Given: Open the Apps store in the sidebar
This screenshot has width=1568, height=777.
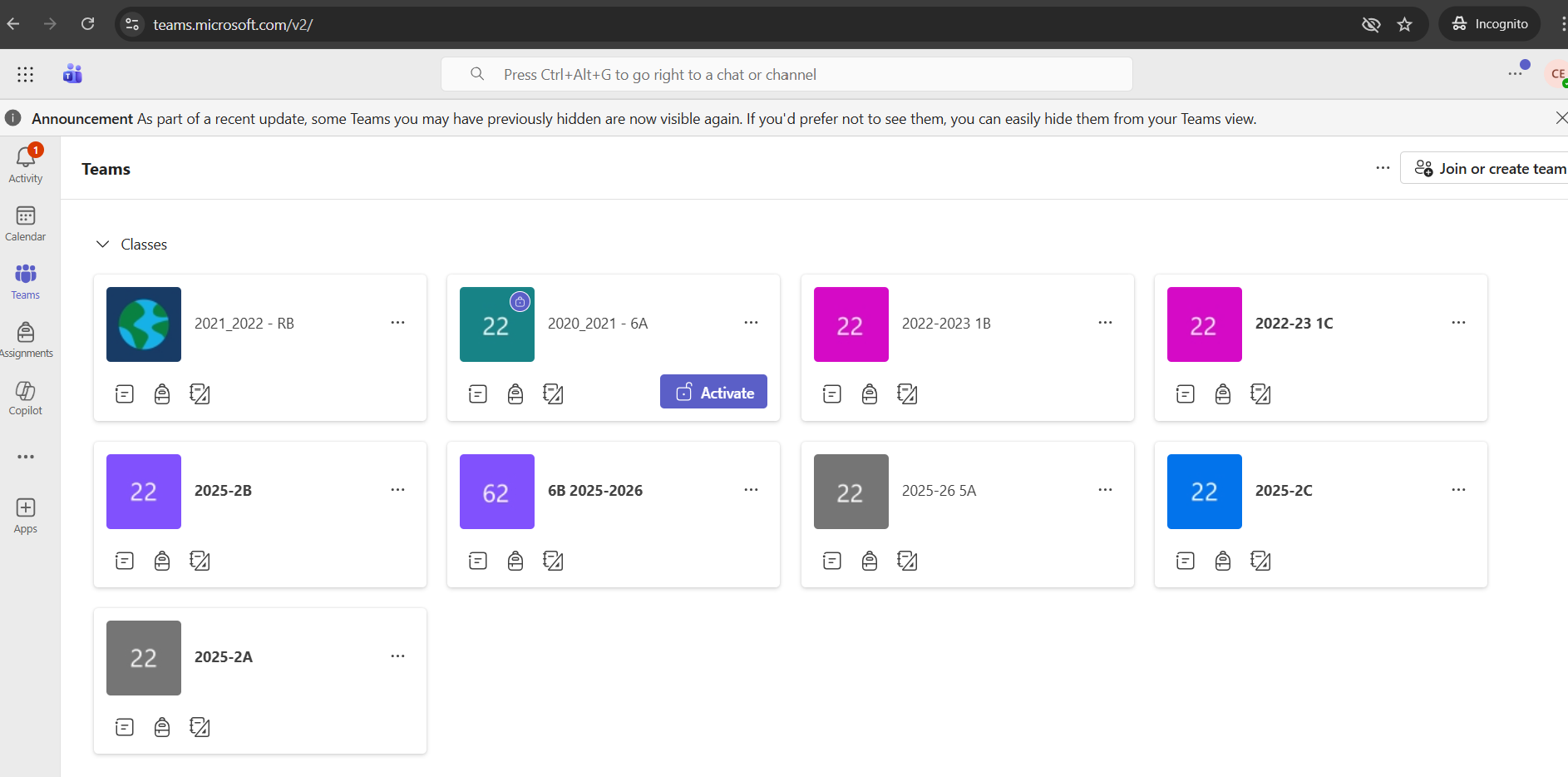Looking at the screenshot, I should click(x=26, y=516).
